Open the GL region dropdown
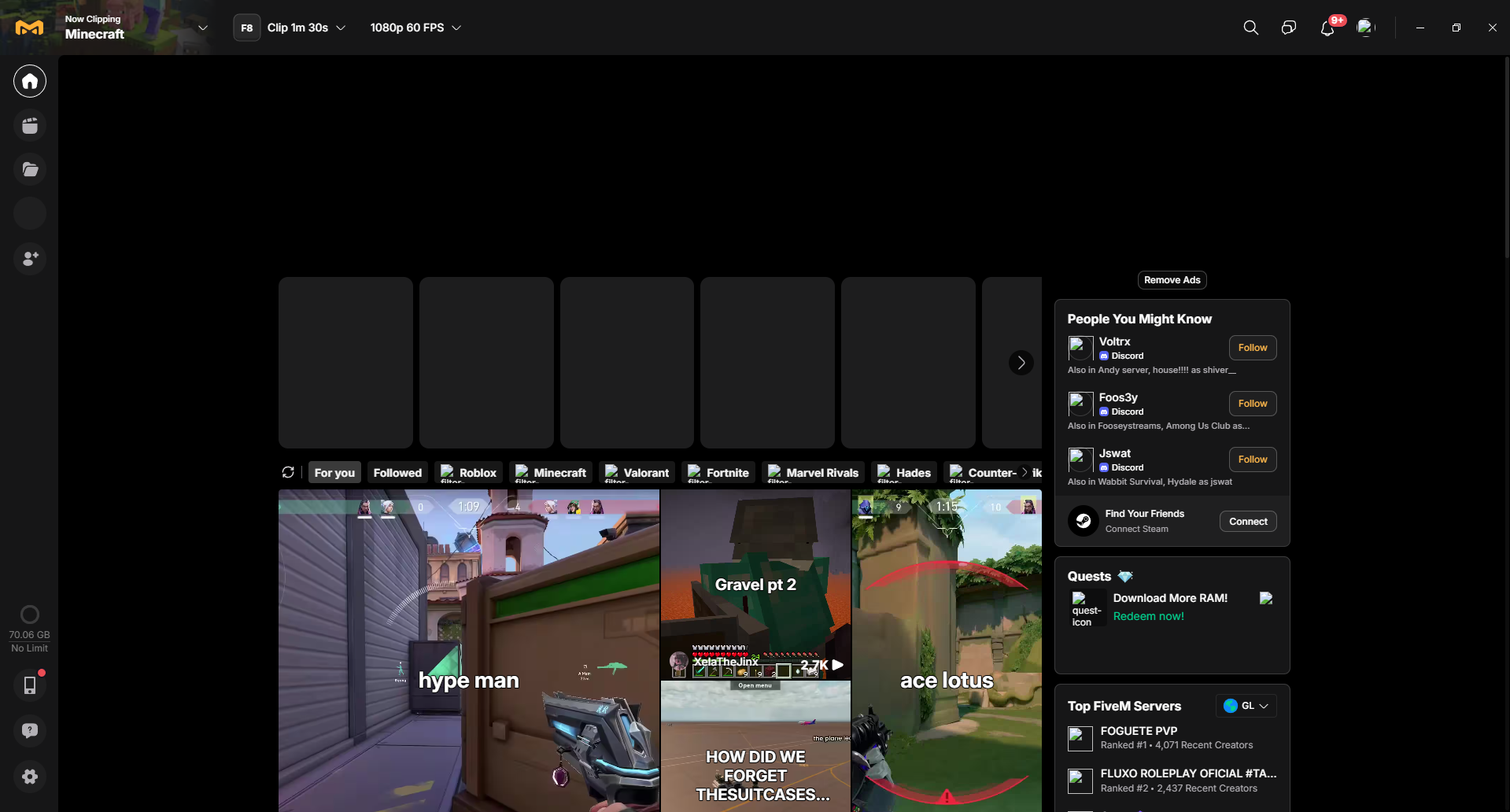This screenshot has width=1510, height=812. (1246, 706)
